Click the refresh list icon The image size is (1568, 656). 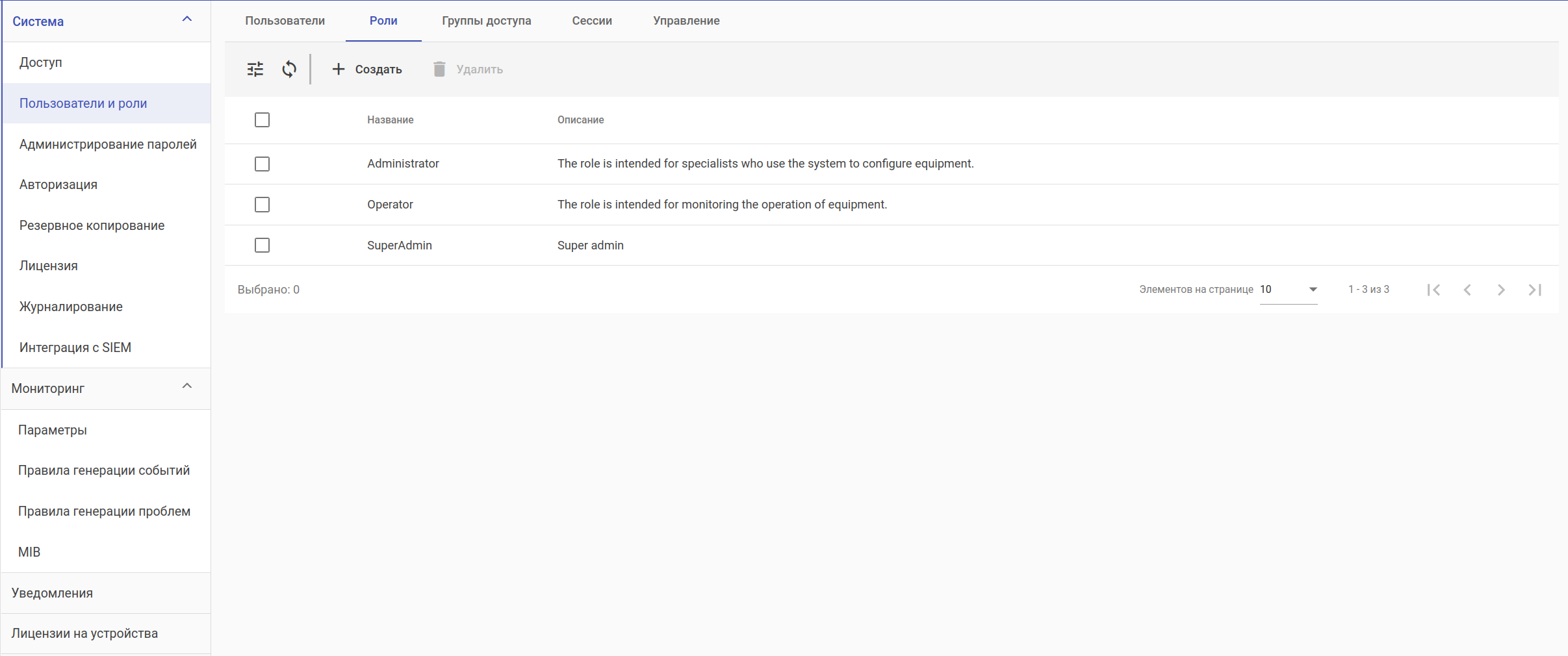coord(289,69)
